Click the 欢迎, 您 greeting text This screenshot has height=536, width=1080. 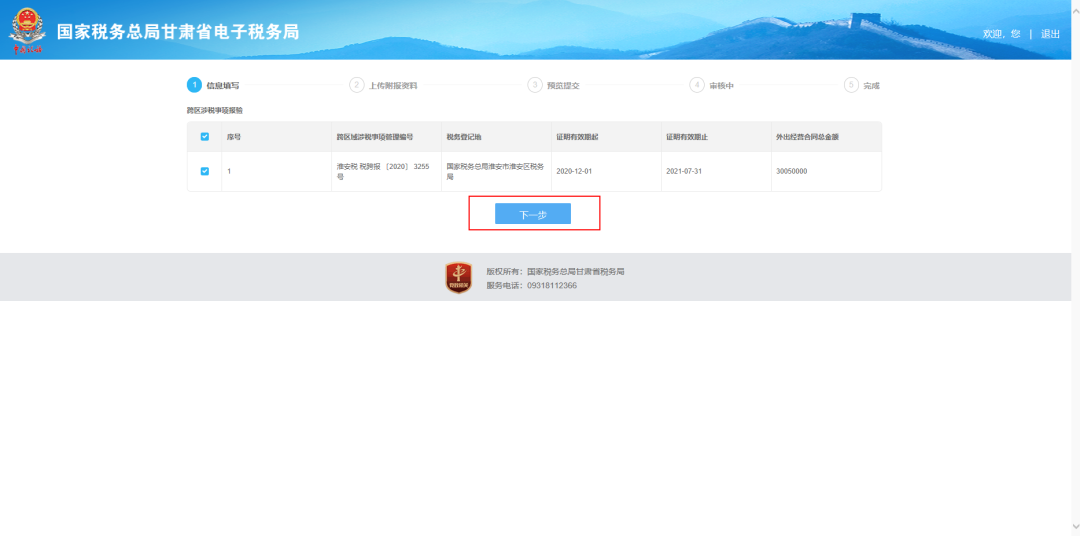(x=1001, y=34)
